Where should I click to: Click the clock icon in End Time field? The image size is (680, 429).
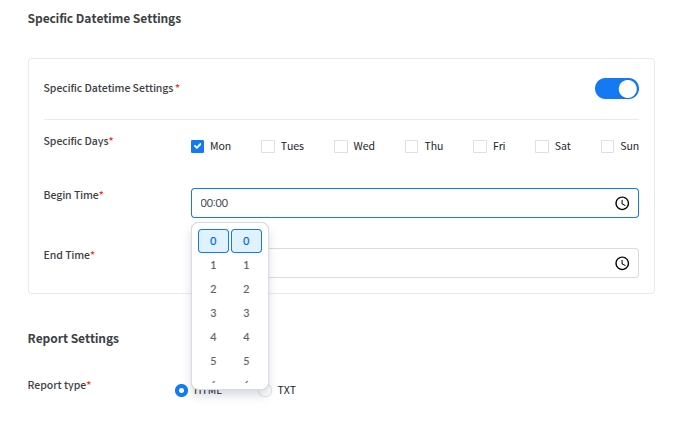tap(621, 263)
